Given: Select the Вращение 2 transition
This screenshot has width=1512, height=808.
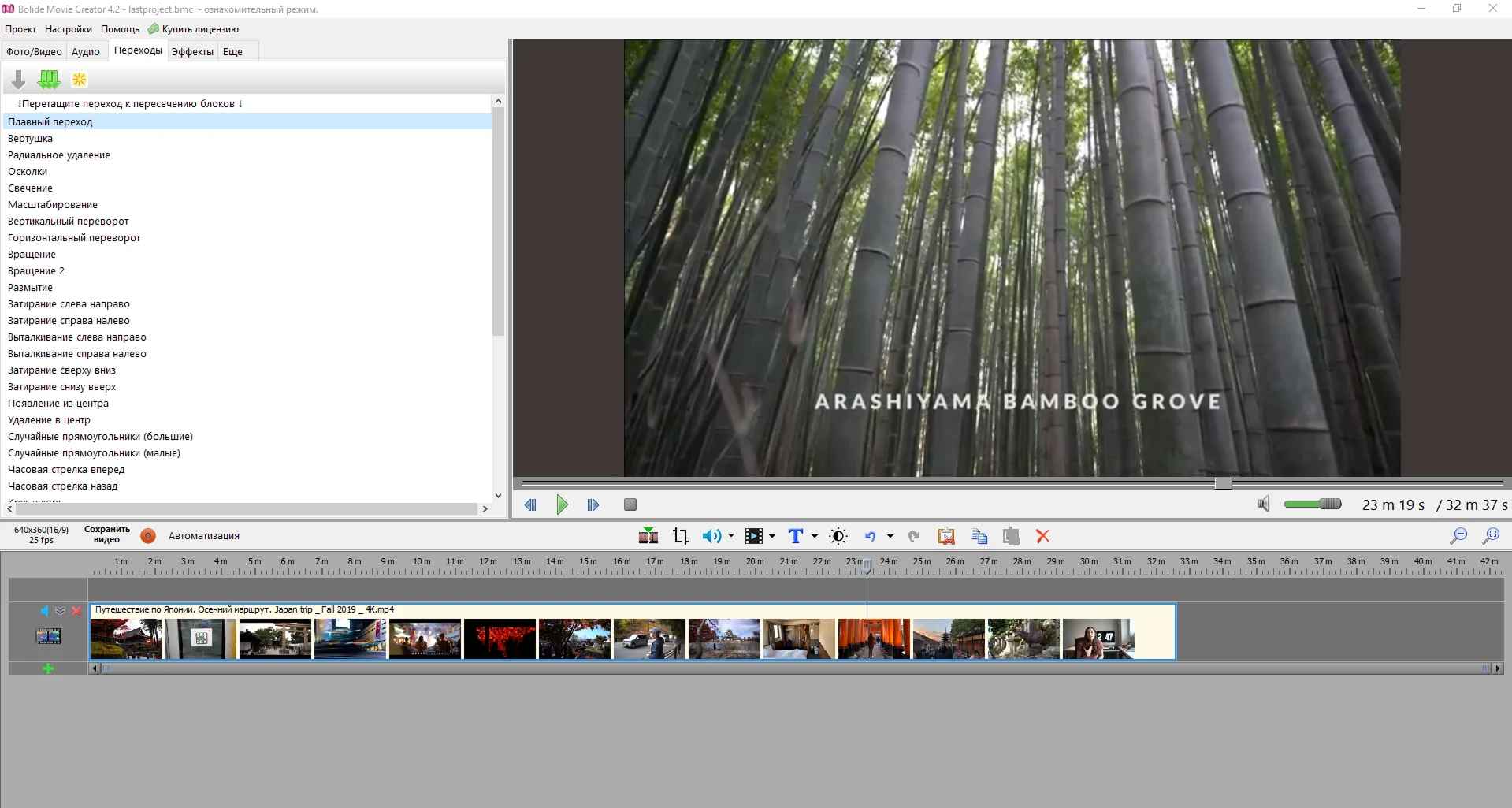Looking at the screenshot, I should pyautogui.click(x=247, y=270).
